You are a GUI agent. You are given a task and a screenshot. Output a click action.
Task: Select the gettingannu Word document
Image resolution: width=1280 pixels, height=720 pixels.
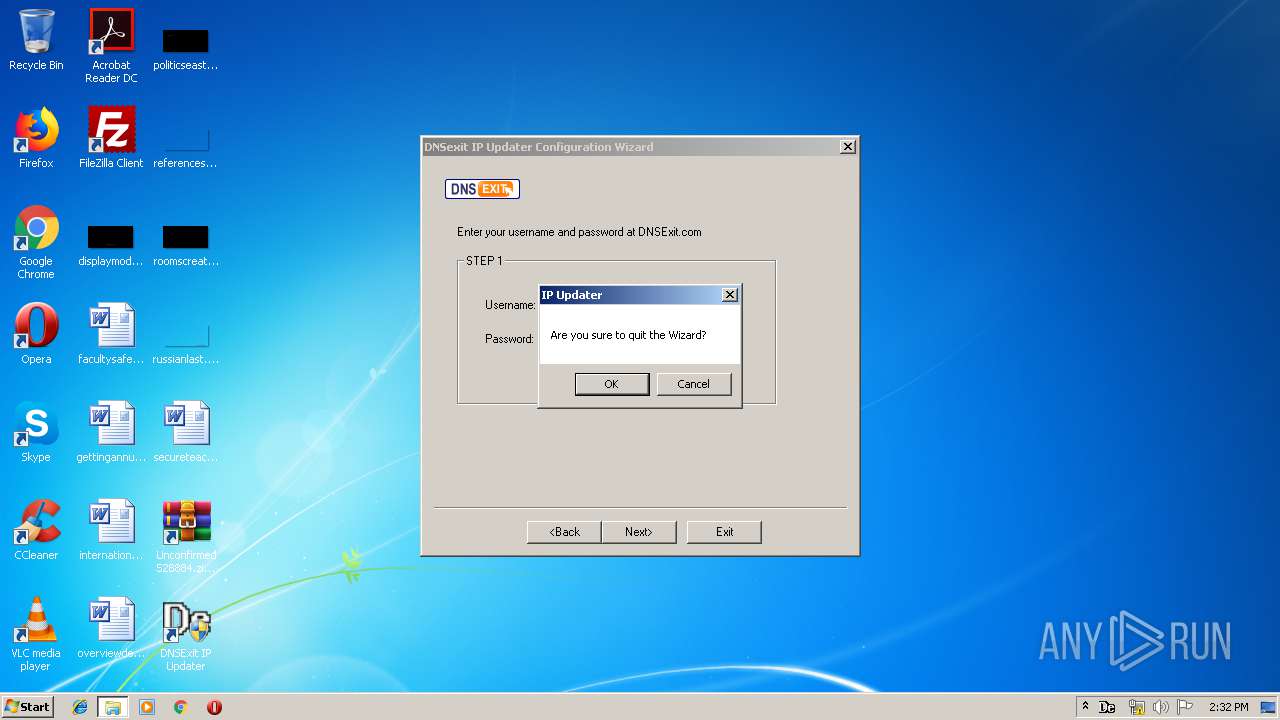pyautogui.click(x=111, y=432)
